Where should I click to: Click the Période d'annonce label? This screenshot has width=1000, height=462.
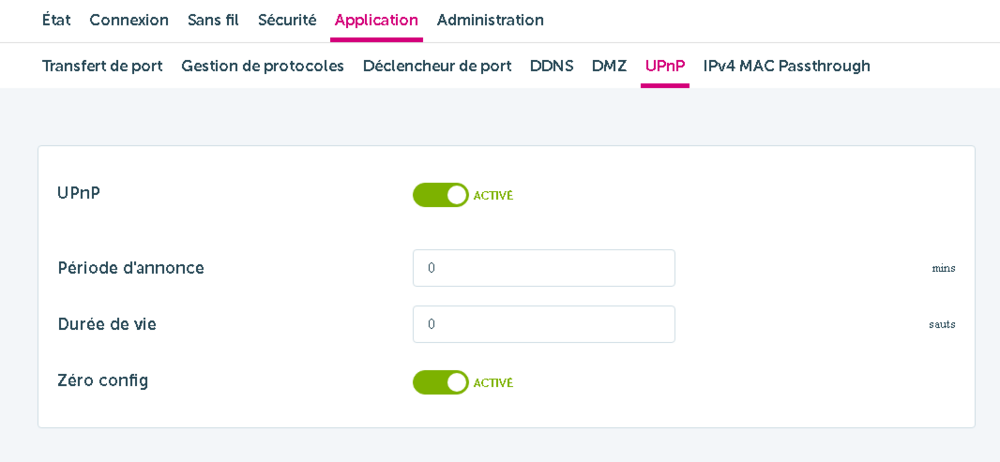coord(131,268)
